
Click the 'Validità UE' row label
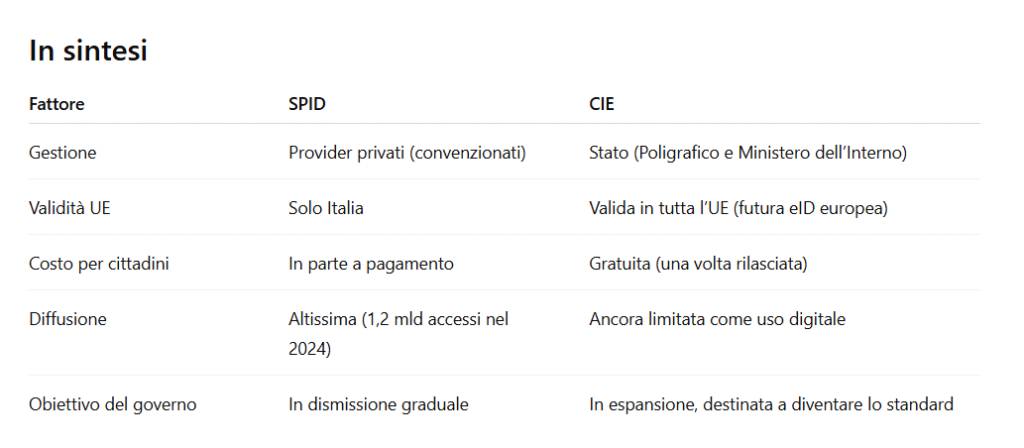pos(69,208)
